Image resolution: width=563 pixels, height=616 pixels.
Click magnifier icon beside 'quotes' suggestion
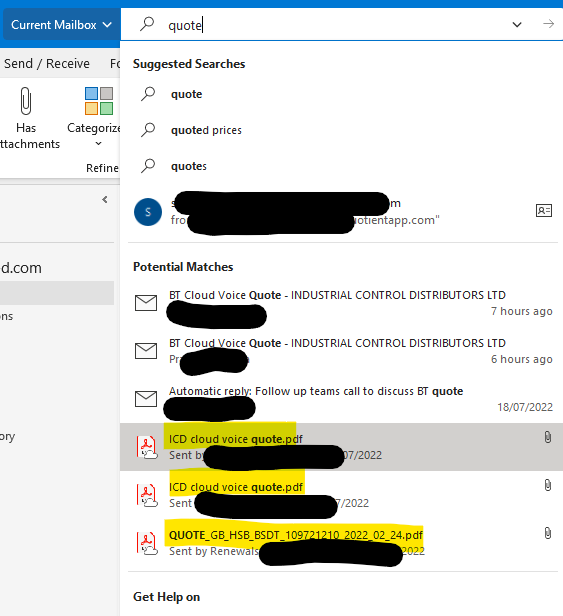click(148, 165)
